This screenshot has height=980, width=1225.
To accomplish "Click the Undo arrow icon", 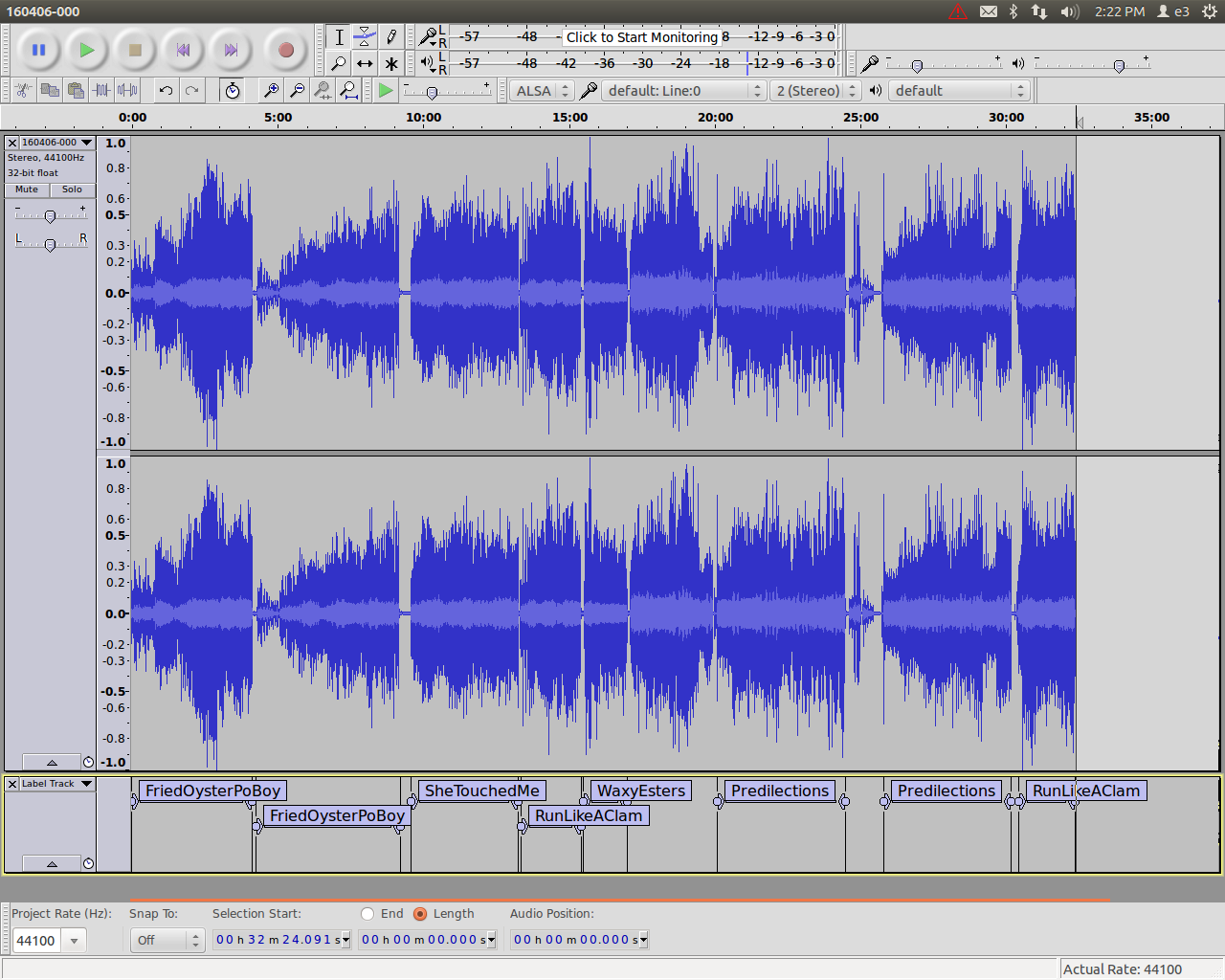I will click(166, 90).
